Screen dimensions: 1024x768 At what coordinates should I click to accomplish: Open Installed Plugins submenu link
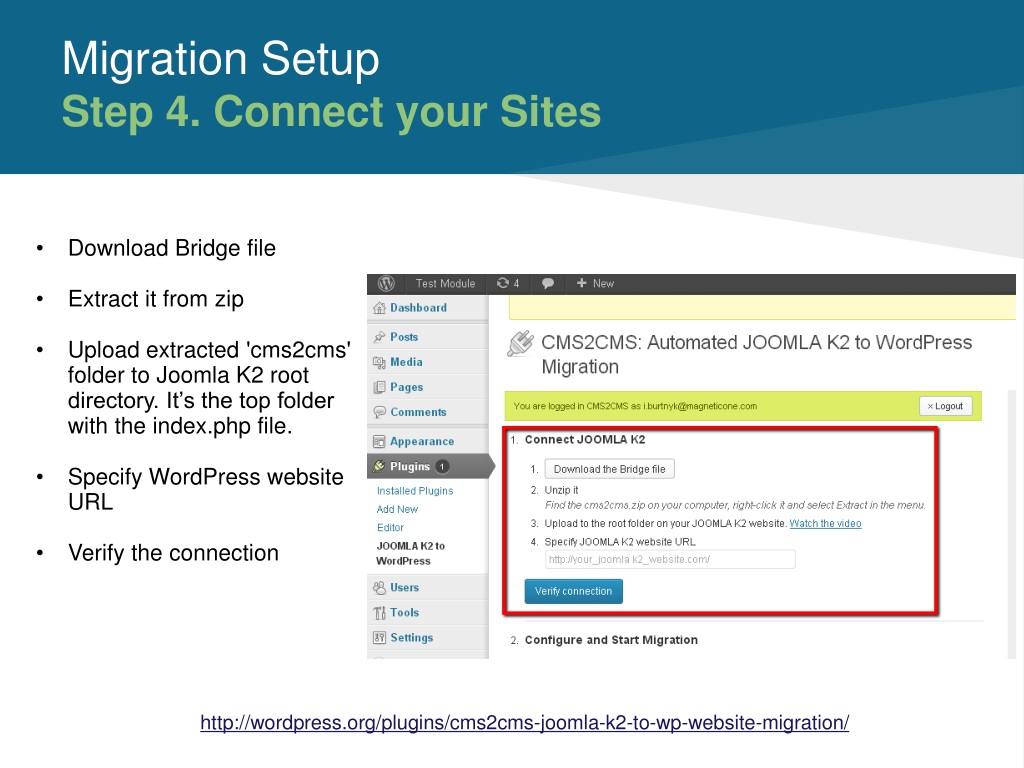pos(415,491)
